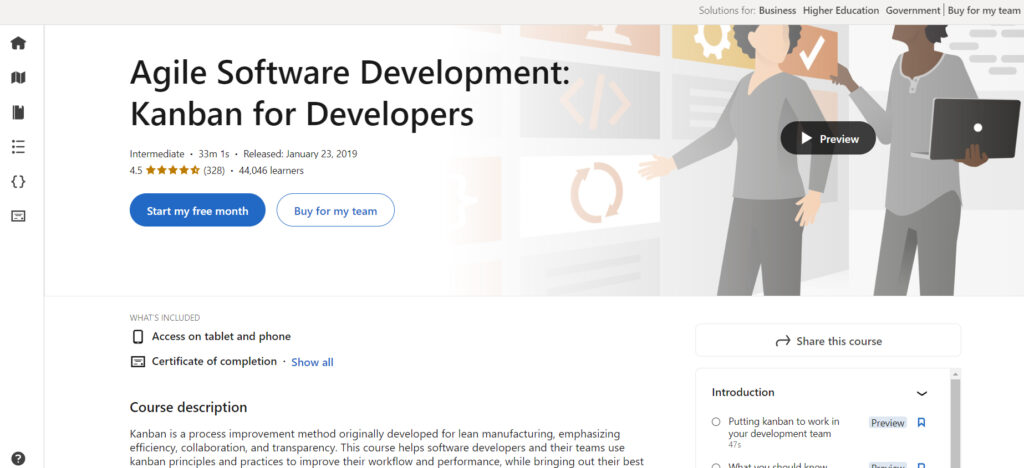Screen dimensions: 1024x468
Task: Open the 'Putting kanban to work' lesson title
Action: (x=783, y=427)
